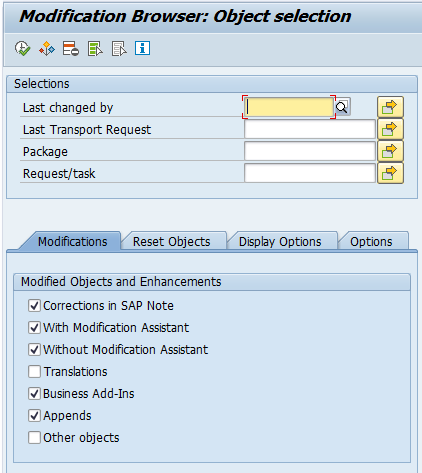Click the Delete Selection Row toolbar icon
Screen dimensions: 422x473
coord(71,49)
